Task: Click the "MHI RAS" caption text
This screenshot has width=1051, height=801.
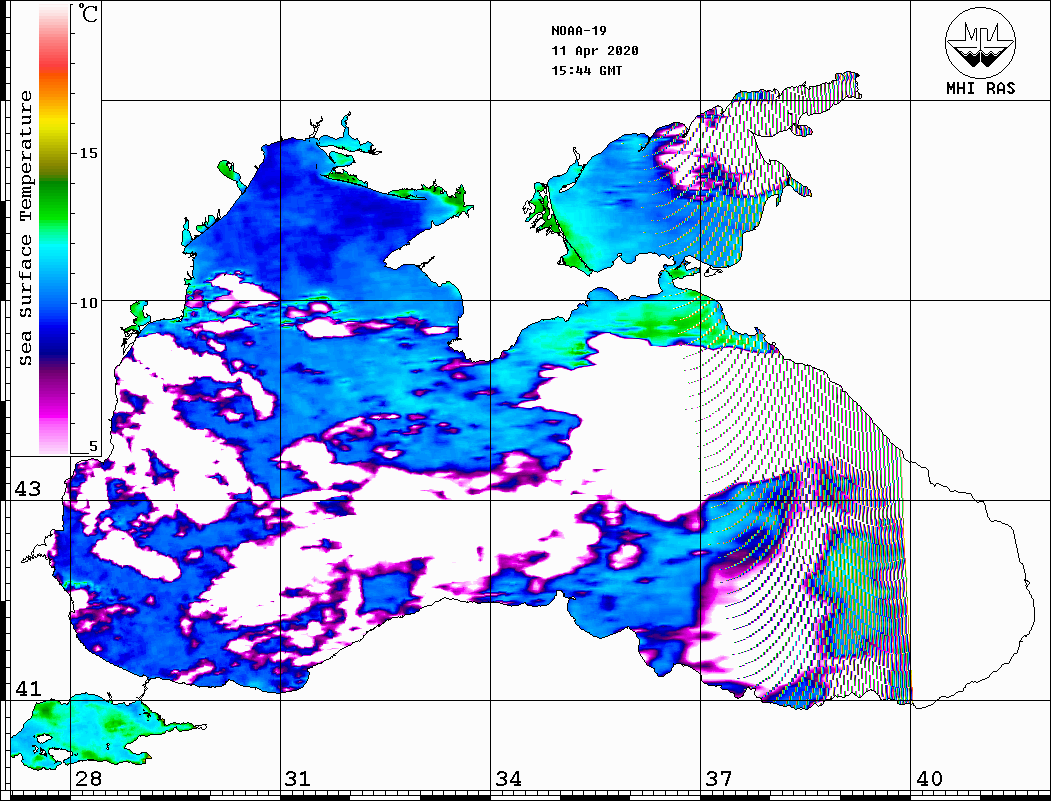Action: pyautogui.click(x=981, y=88)
